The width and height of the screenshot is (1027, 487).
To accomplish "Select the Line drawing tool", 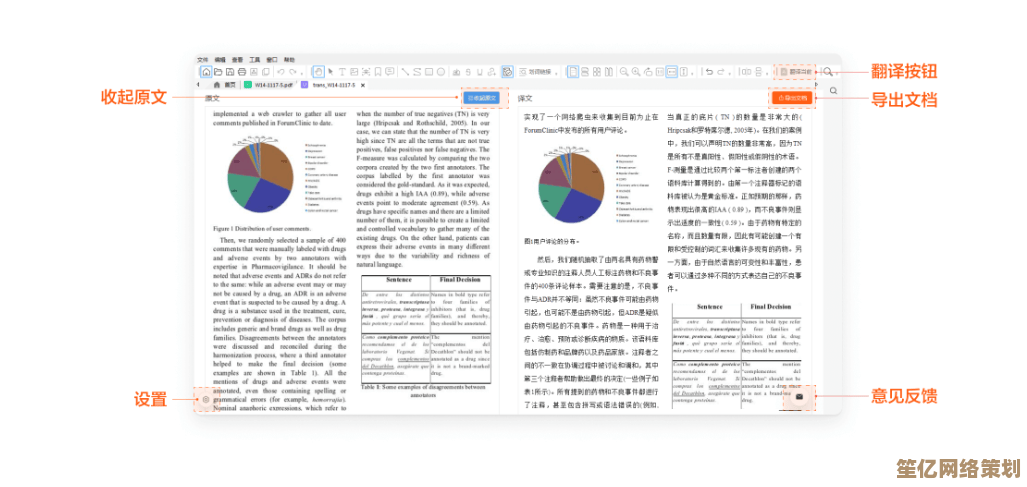I will click(405, 72).
